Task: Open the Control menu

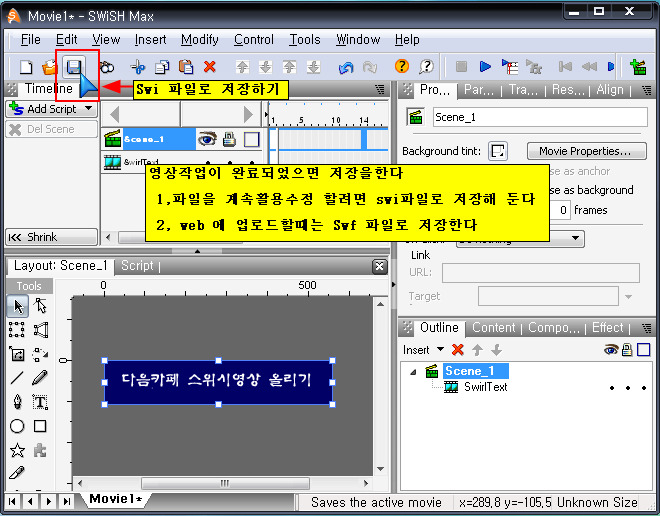Action: pyautogui.click(x=254, y=40)
